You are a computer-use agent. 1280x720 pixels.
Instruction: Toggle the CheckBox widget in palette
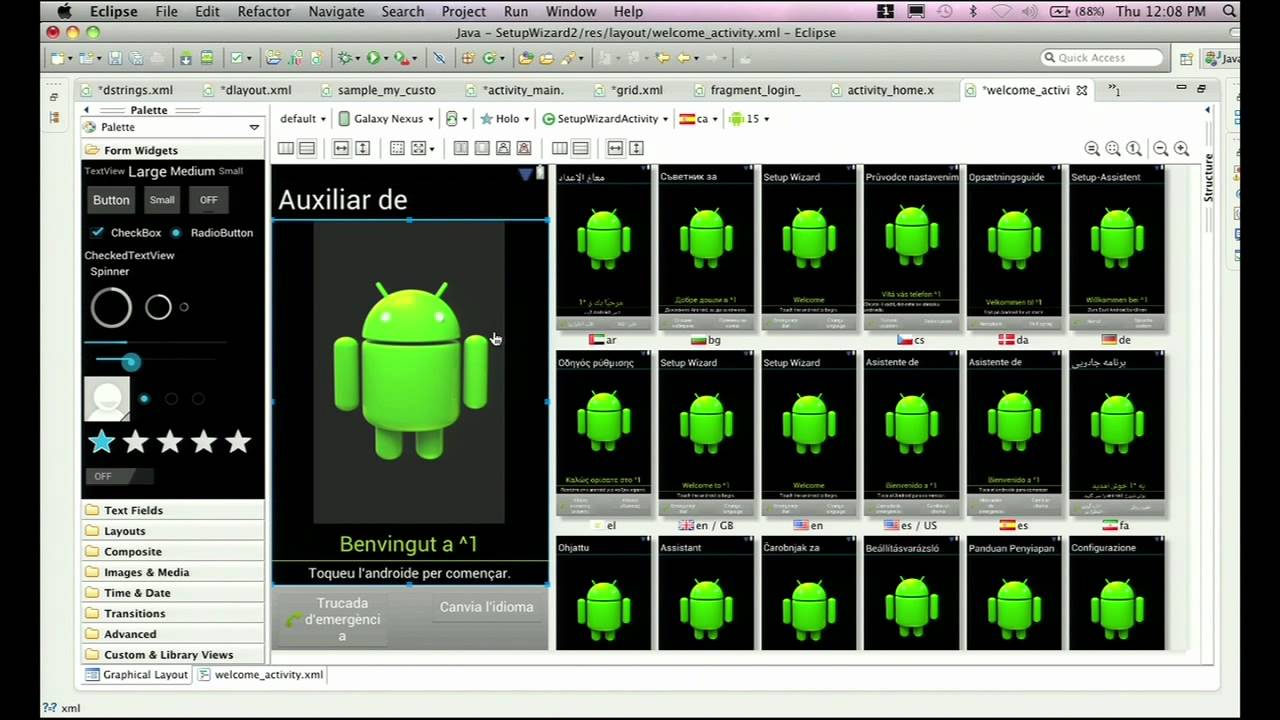pyautogui.click(x=125, y=232)
